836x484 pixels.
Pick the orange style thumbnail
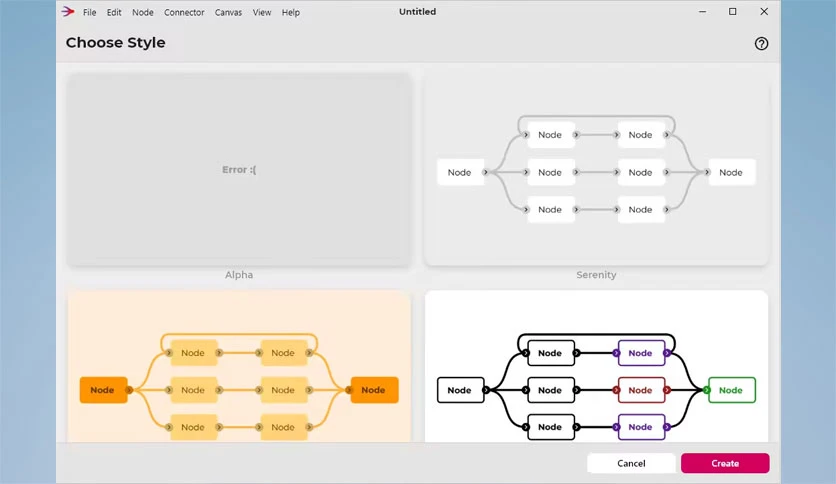[239, 367]
